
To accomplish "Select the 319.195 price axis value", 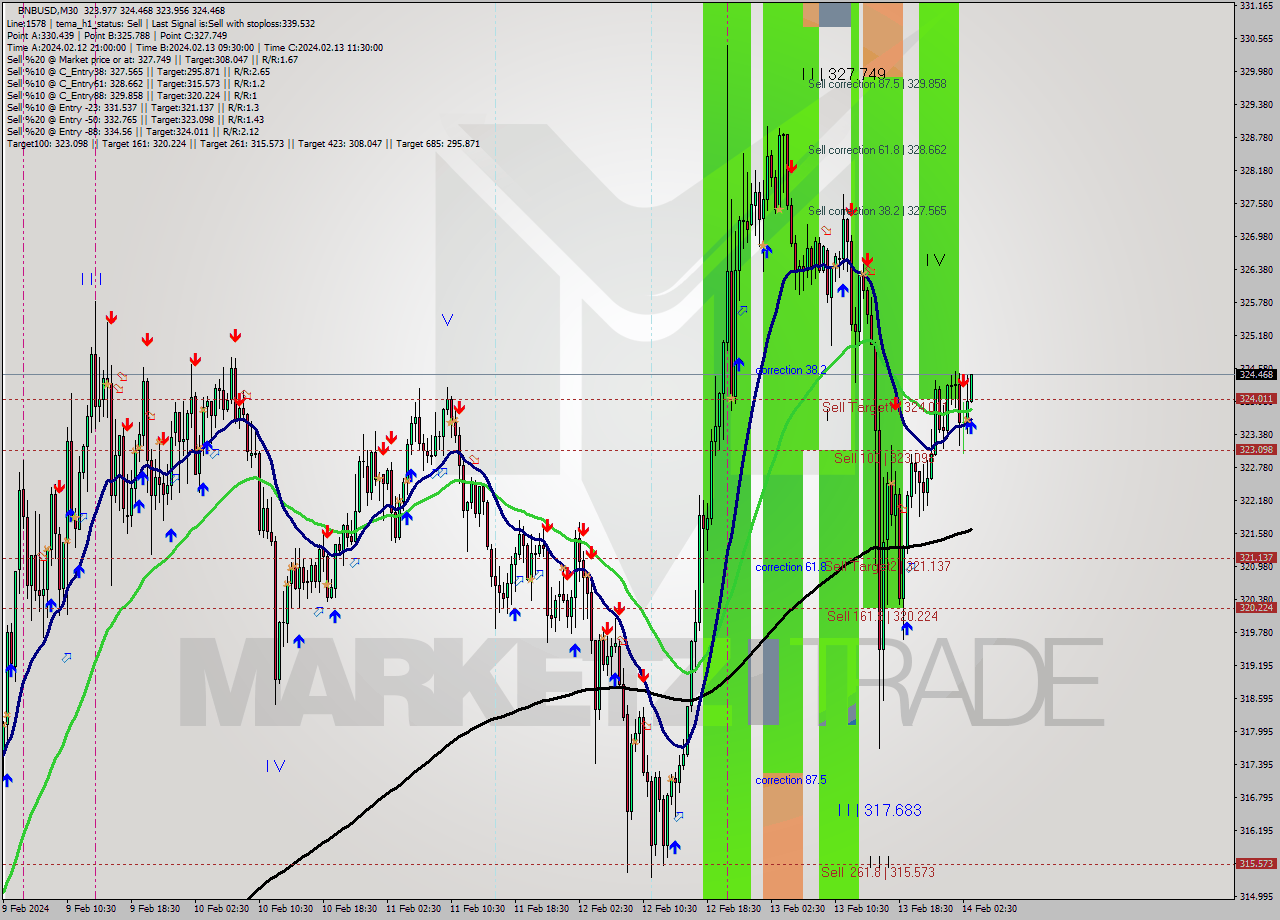I will 1256,665.
